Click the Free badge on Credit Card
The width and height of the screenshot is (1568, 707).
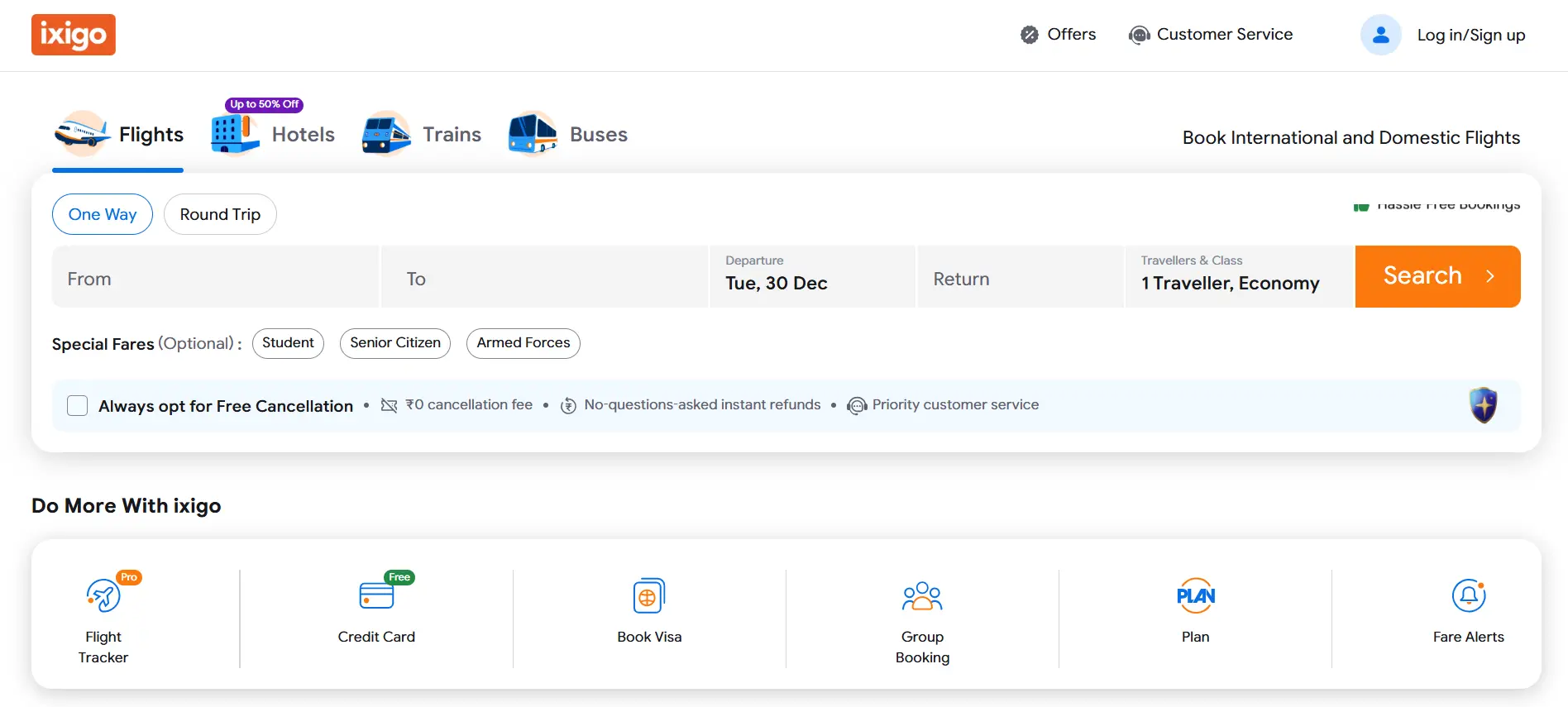point(399,577)
